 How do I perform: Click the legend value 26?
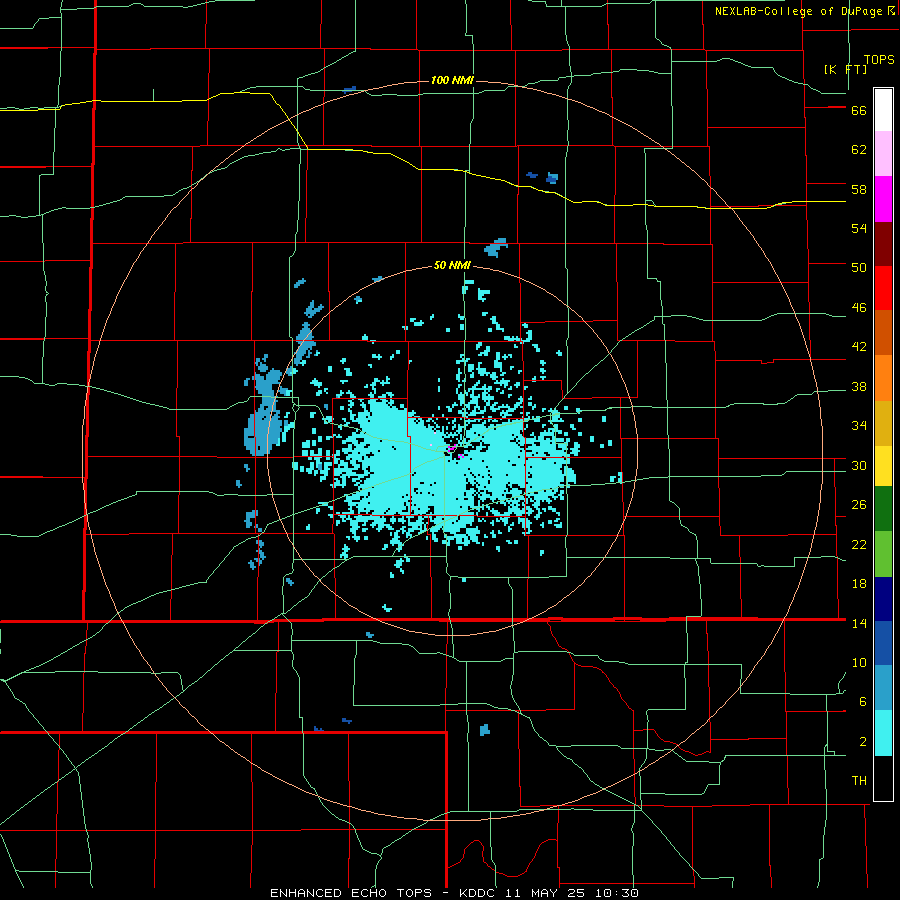[x=859, y=505]
